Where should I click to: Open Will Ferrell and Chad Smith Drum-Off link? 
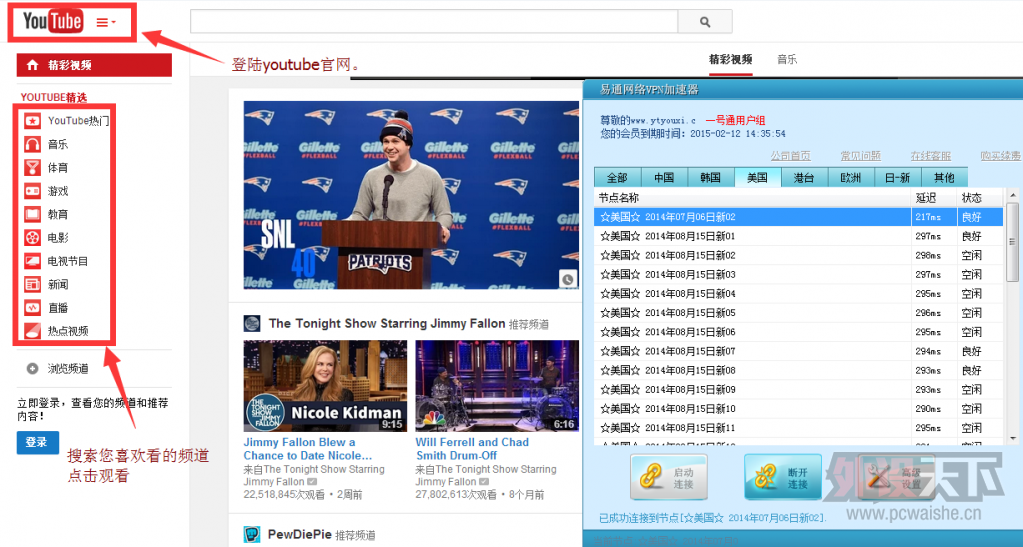pyautogui.click(x=472, y=449)
